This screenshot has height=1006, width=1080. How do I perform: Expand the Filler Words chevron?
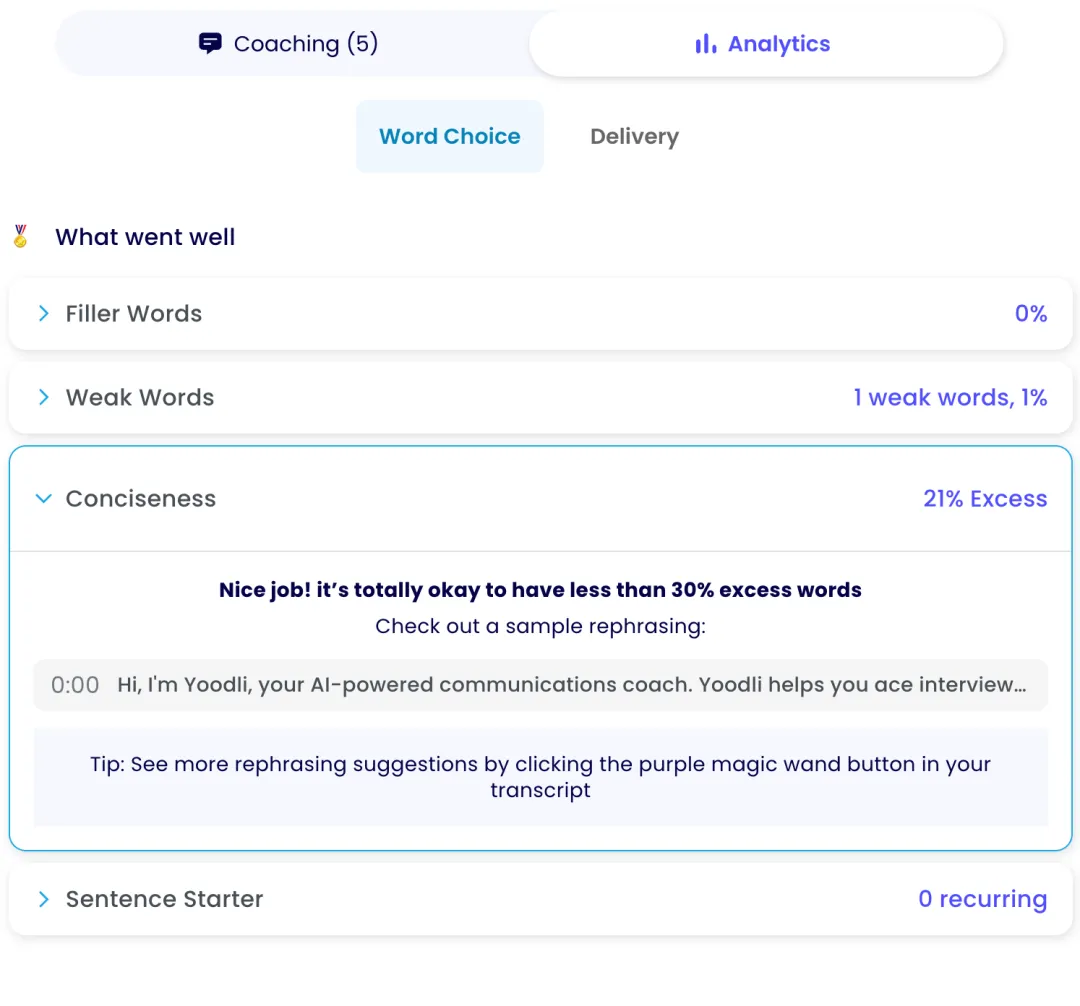tap(43, 313)
